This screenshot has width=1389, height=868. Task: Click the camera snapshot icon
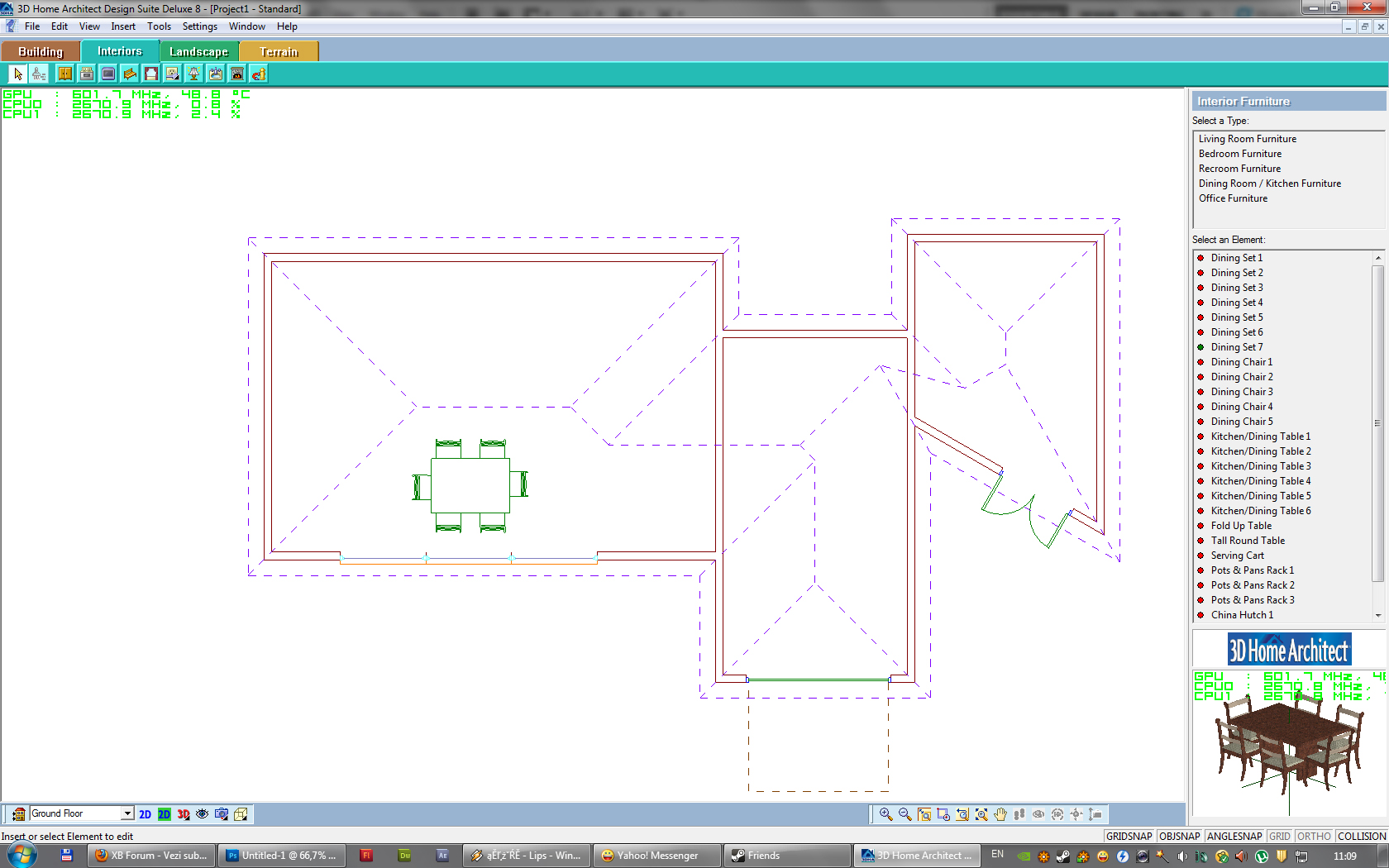point(222,814)
